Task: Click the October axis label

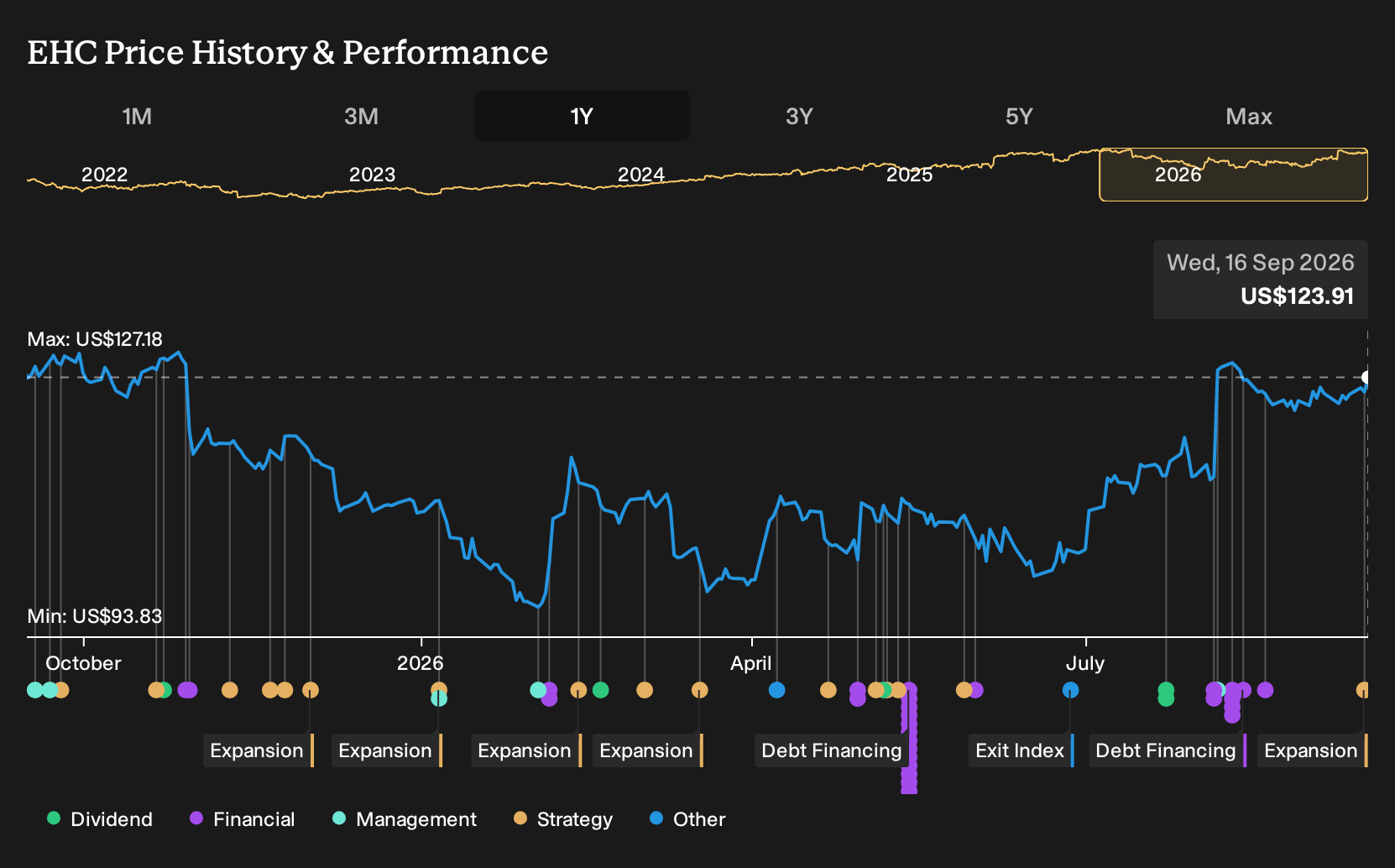Action: click(83, 663)
